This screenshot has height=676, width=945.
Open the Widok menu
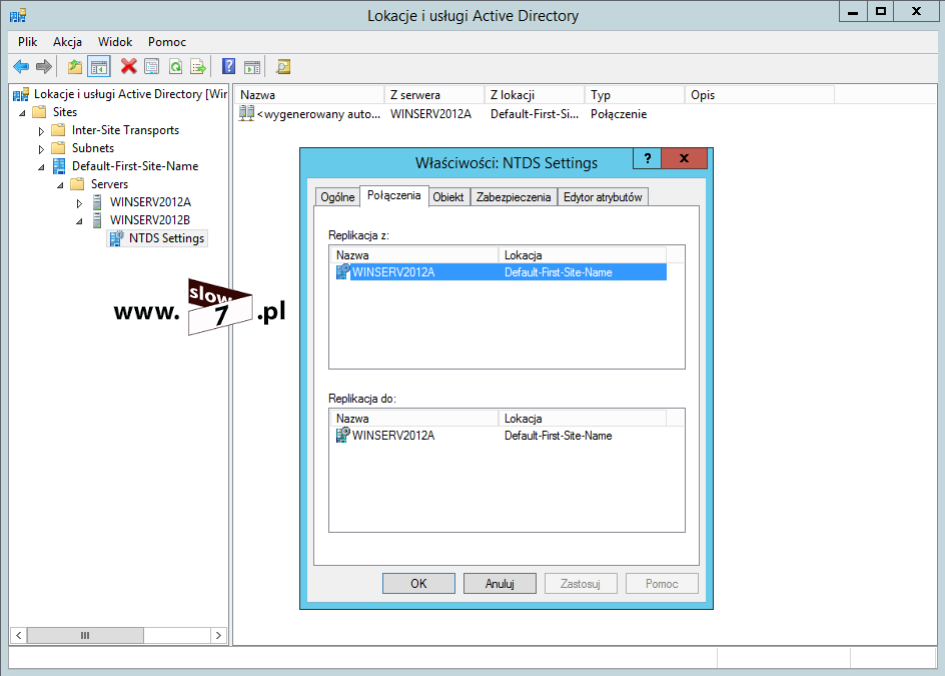115,42
